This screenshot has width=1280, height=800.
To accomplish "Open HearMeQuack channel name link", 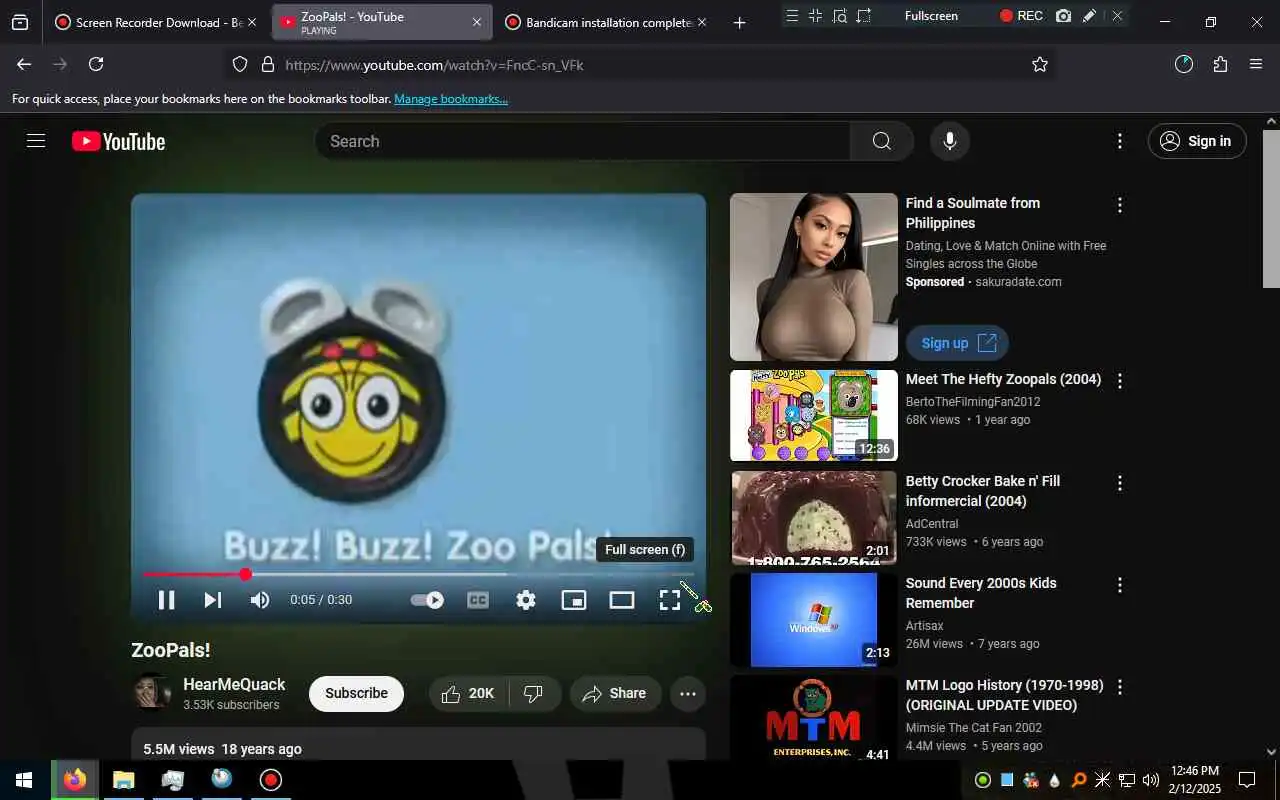I will point(234,684).
